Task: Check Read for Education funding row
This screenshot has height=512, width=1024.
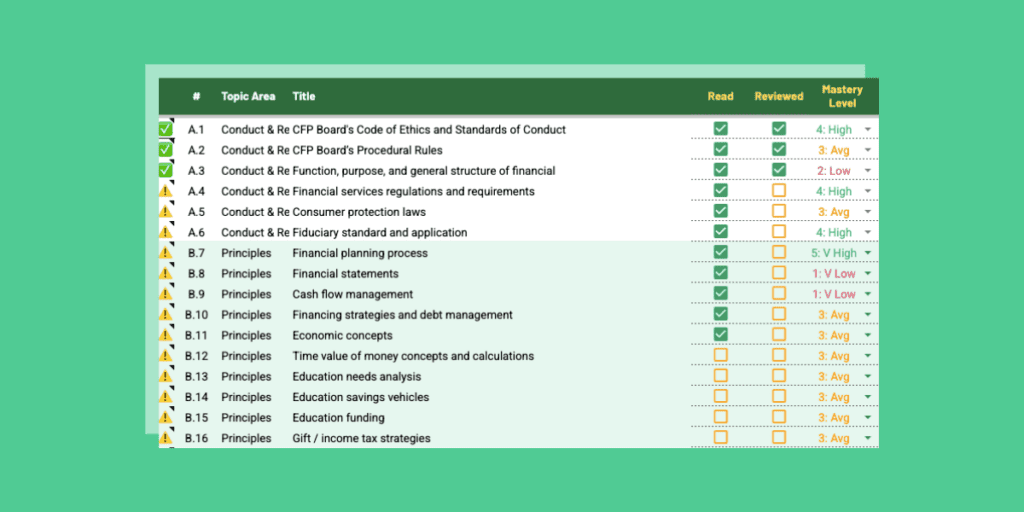Action: (720, 417)
